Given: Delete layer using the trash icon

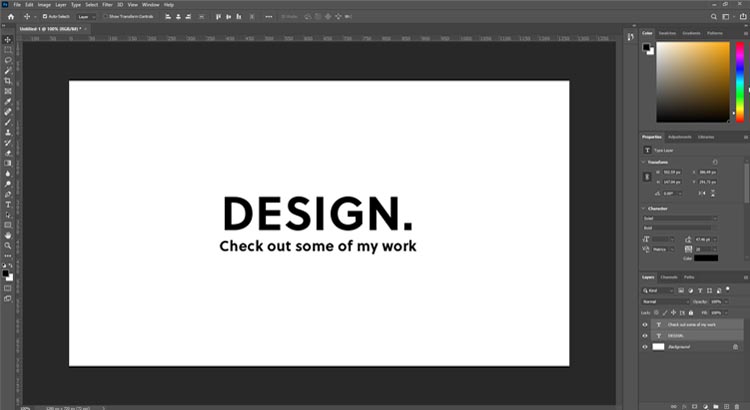Looking at the screenshot, I should coord(736,404).
